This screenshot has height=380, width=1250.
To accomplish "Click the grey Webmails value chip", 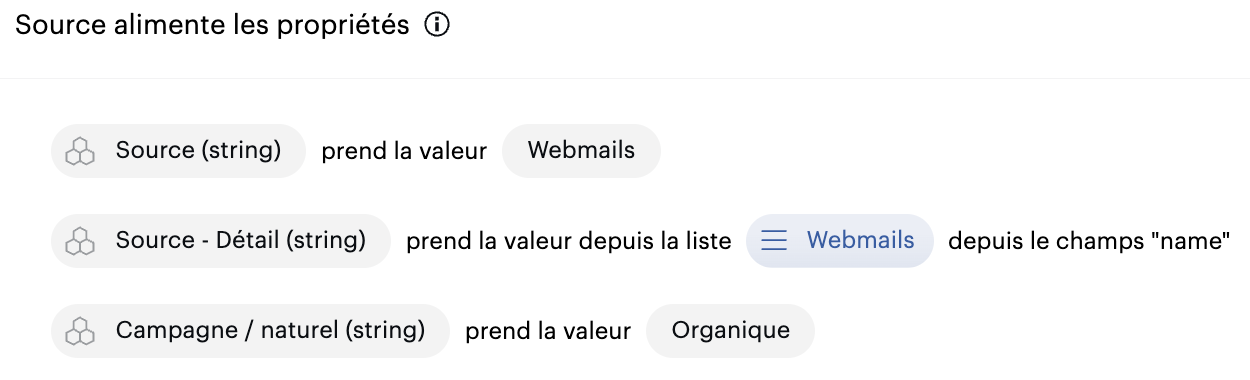I will (x=581, y=151).
